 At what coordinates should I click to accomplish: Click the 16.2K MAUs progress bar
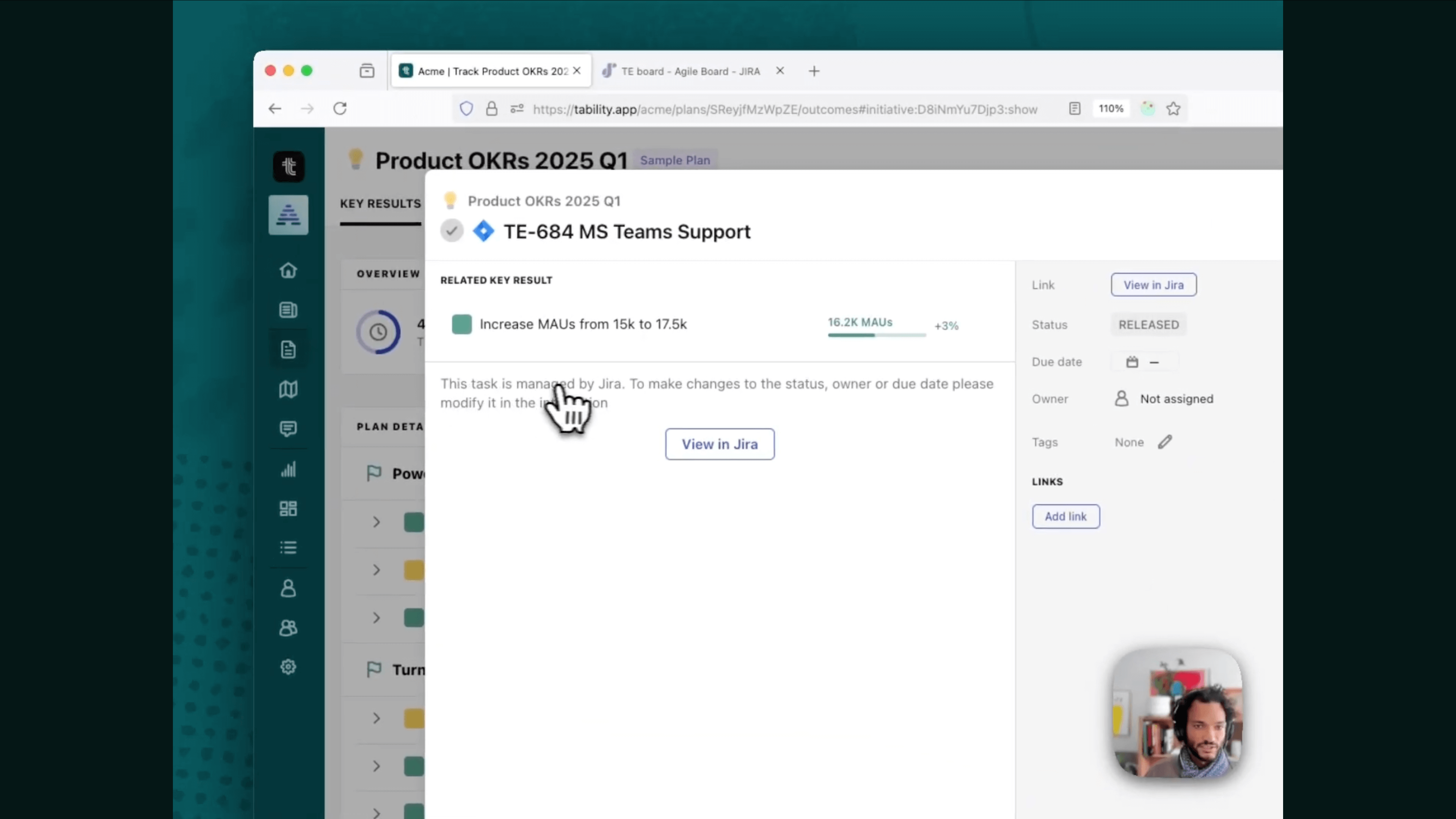click(x=877, y=335)
